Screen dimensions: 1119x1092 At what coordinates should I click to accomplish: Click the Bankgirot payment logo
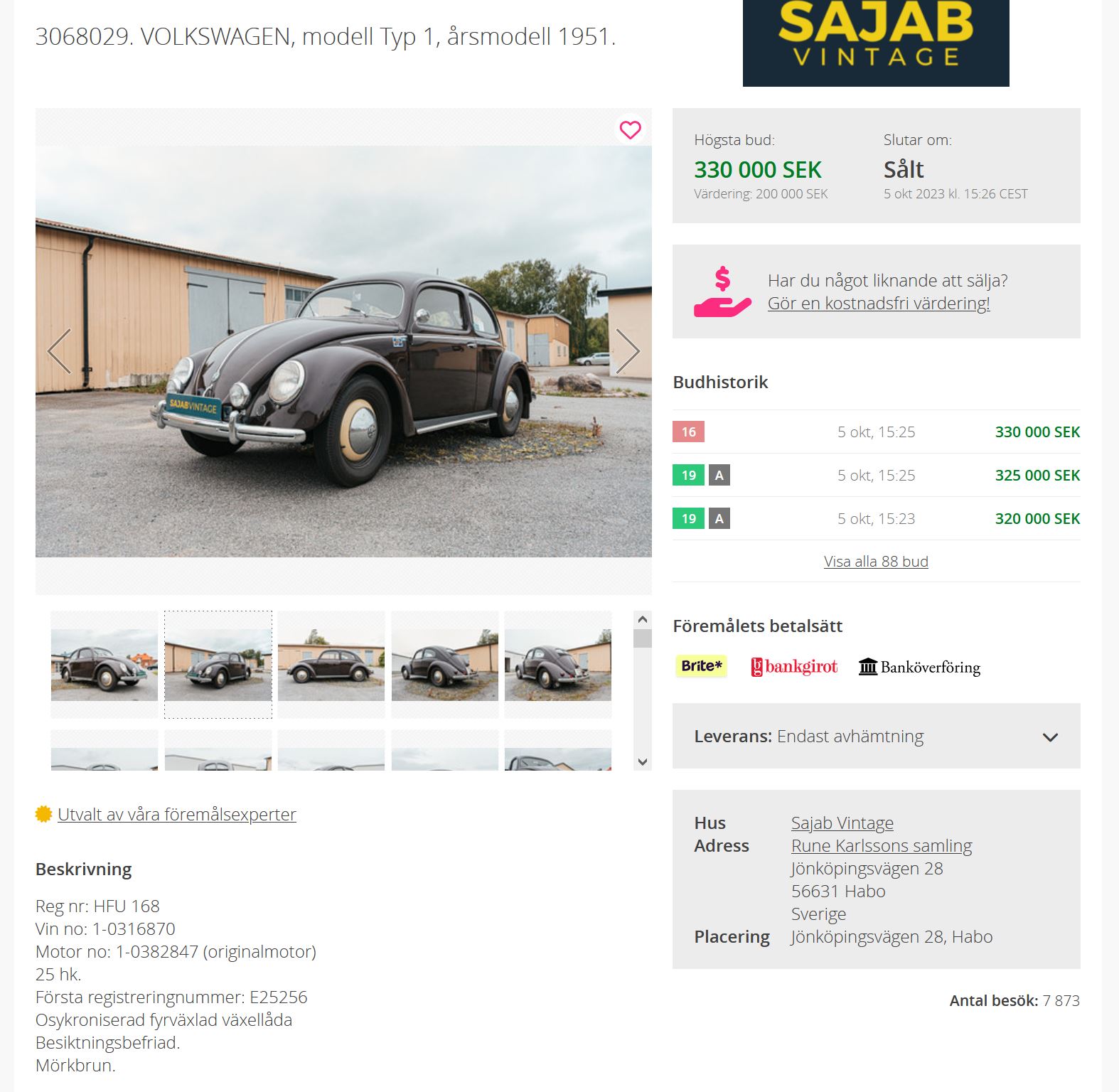tap(794, 667)
